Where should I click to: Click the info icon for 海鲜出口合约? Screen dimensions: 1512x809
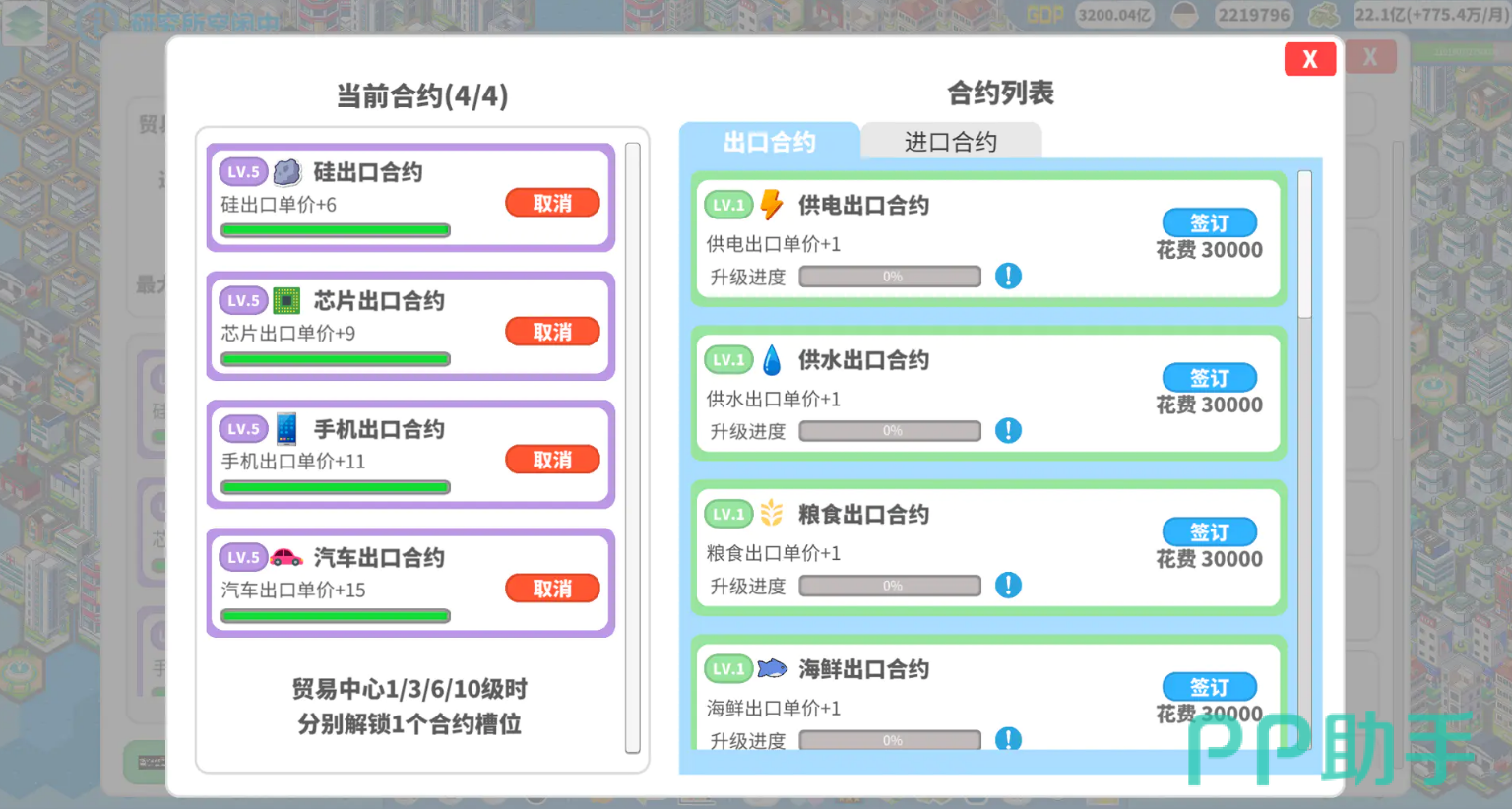click(1008, 739)
